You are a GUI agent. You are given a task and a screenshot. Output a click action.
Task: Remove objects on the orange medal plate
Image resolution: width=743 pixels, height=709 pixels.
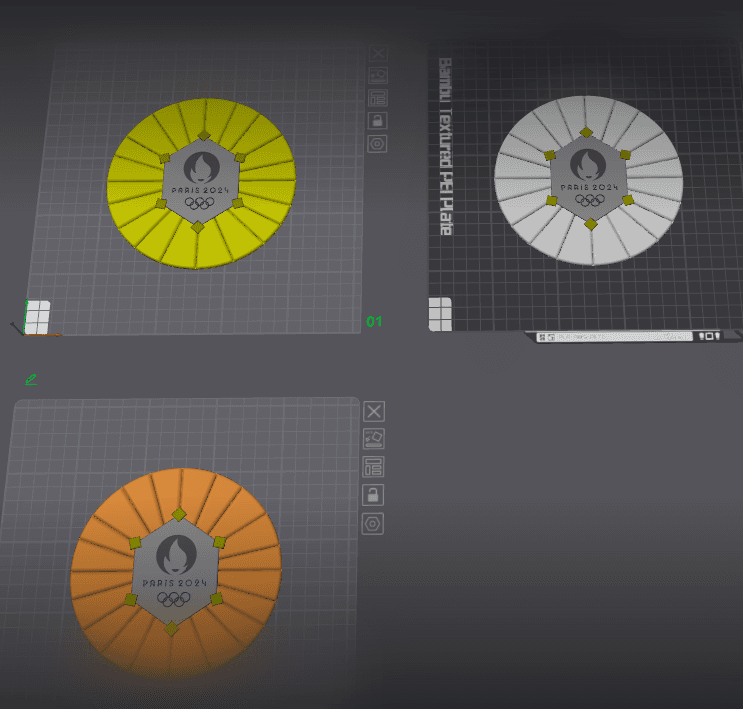click(x=374, y=411)
